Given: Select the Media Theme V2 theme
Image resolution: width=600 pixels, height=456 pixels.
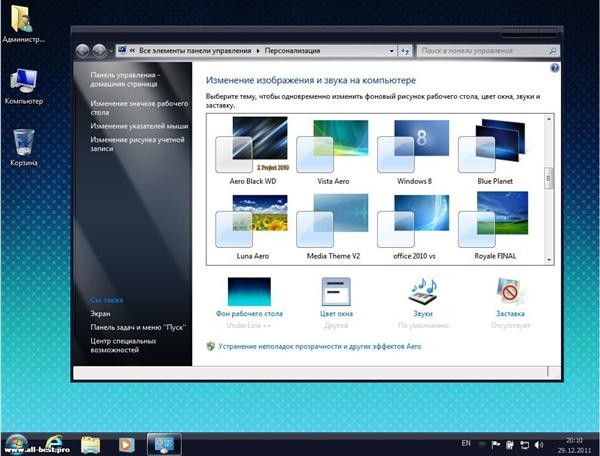Looking at the screenshot, I should [333, 226].
